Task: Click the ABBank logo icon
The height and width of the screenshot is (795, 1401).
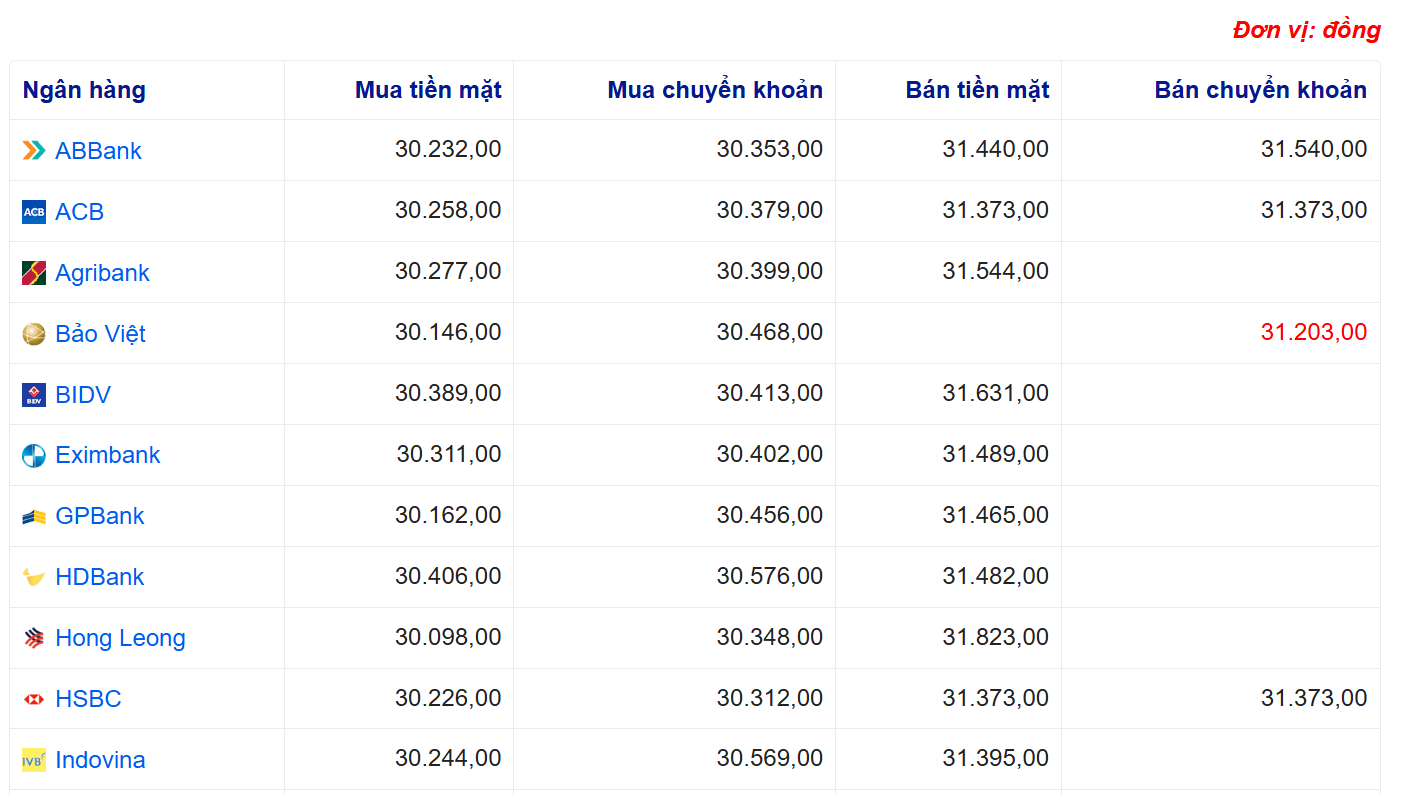Action: 34,151
